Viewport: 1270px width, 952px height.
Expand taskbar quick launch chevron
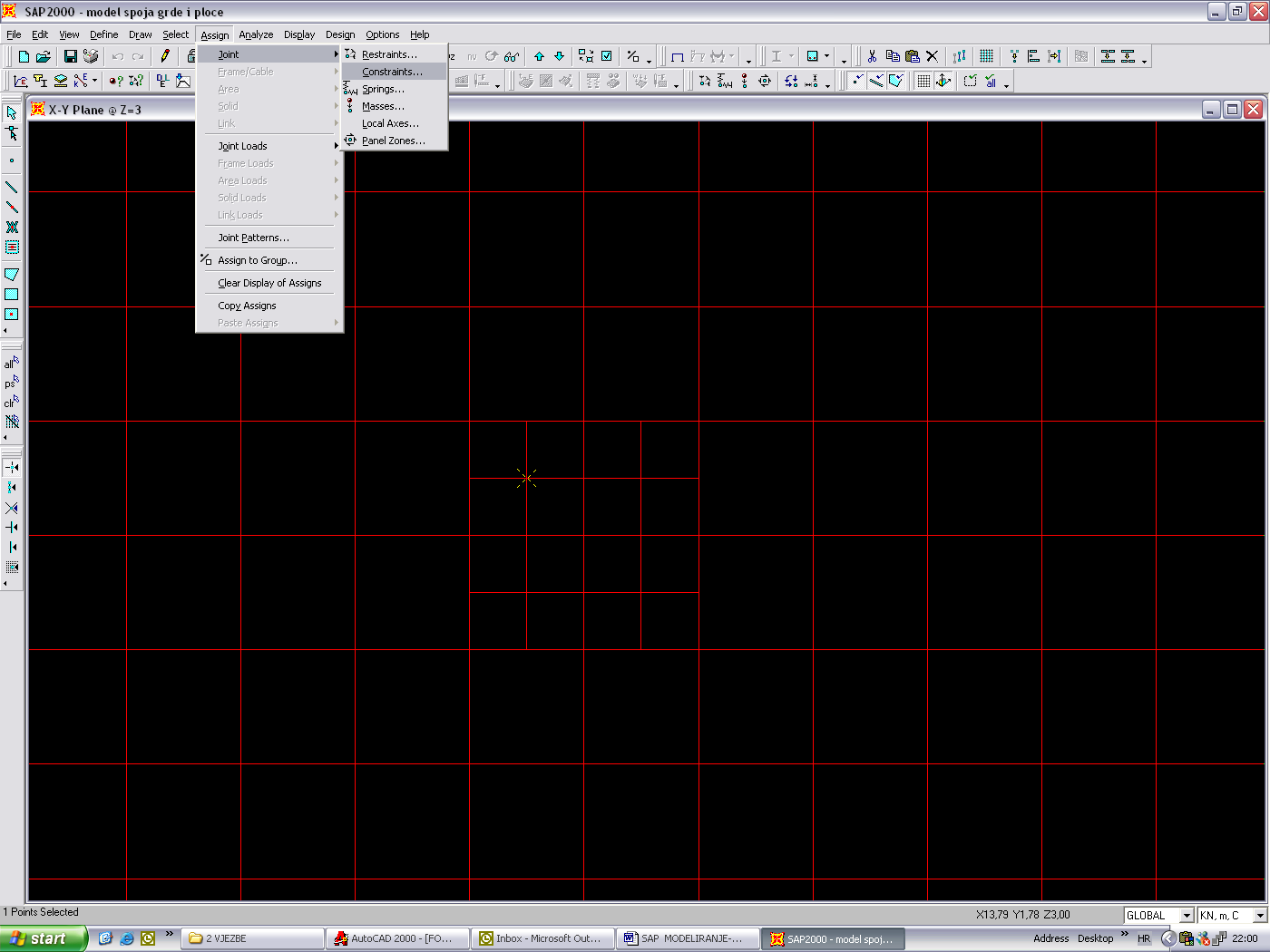pyautogui.click(x=169, y=934)
